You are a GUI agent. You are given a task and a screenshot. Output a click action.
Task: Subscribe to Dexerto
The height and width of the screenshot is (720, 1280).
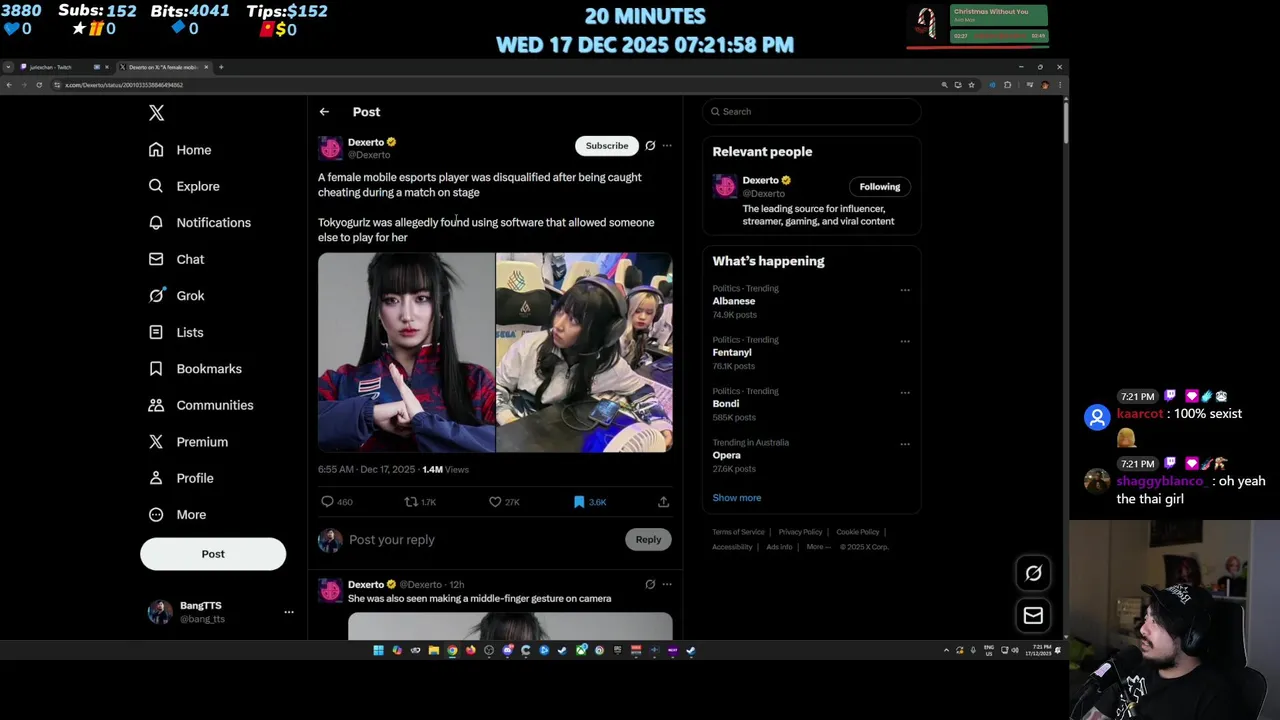pyautogui.click(x=607, y=146)
